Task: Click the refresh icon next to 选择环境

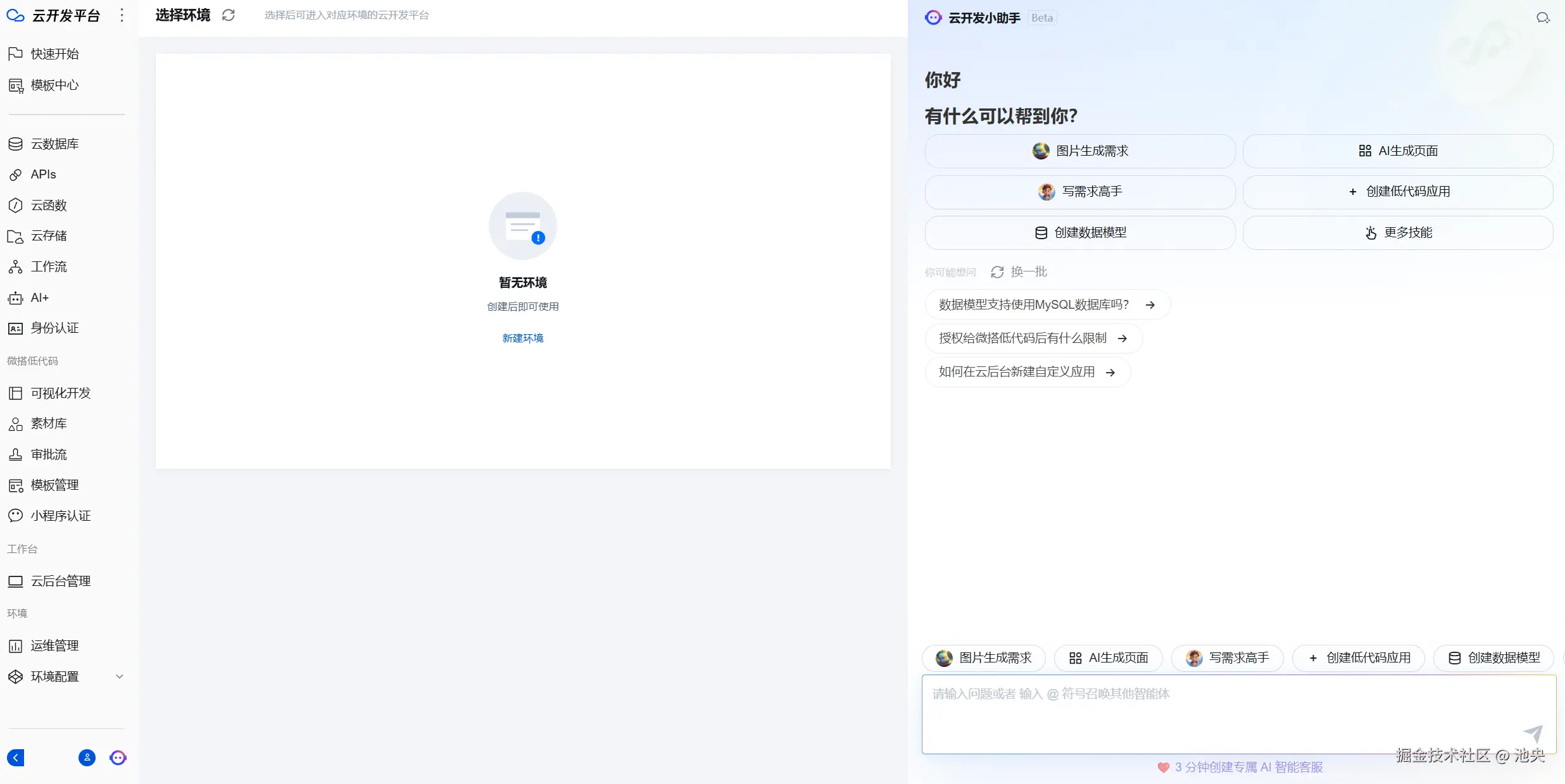Action: 228,15
